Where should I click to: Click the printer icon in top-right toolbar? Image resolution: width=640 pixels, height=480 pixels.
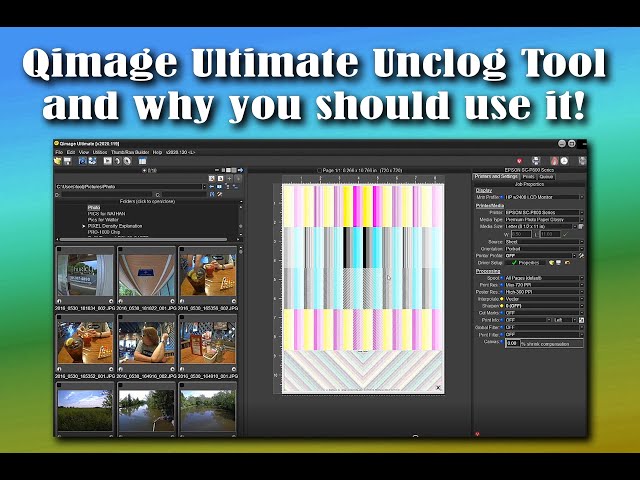(x=536, y=161)
